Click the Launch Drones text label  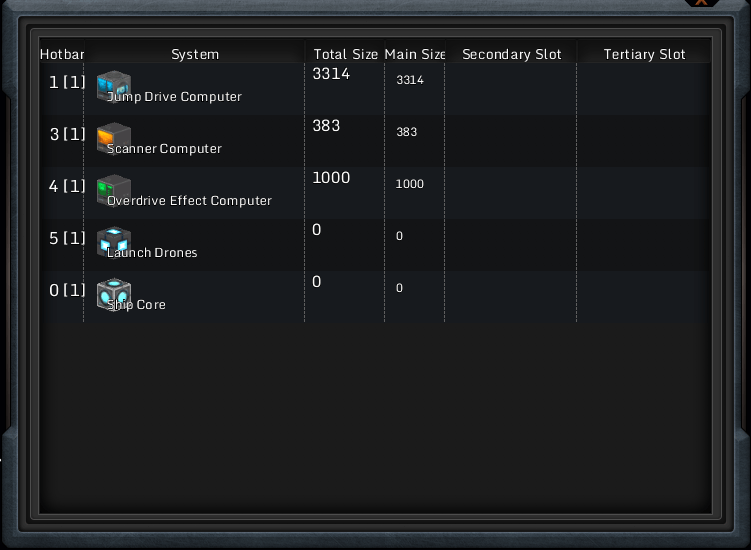[153, 253]
